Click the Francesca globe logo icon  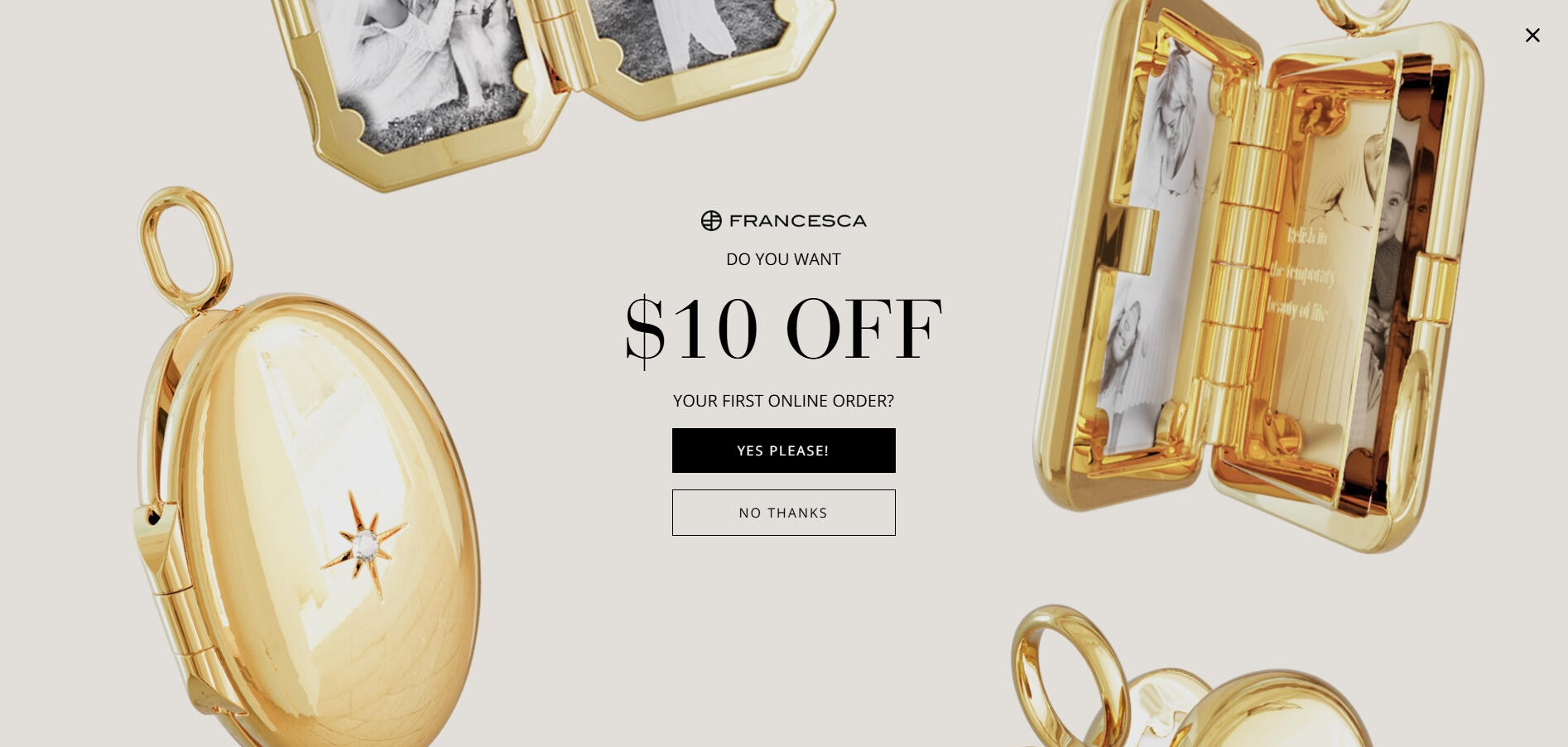click(711, 220)
